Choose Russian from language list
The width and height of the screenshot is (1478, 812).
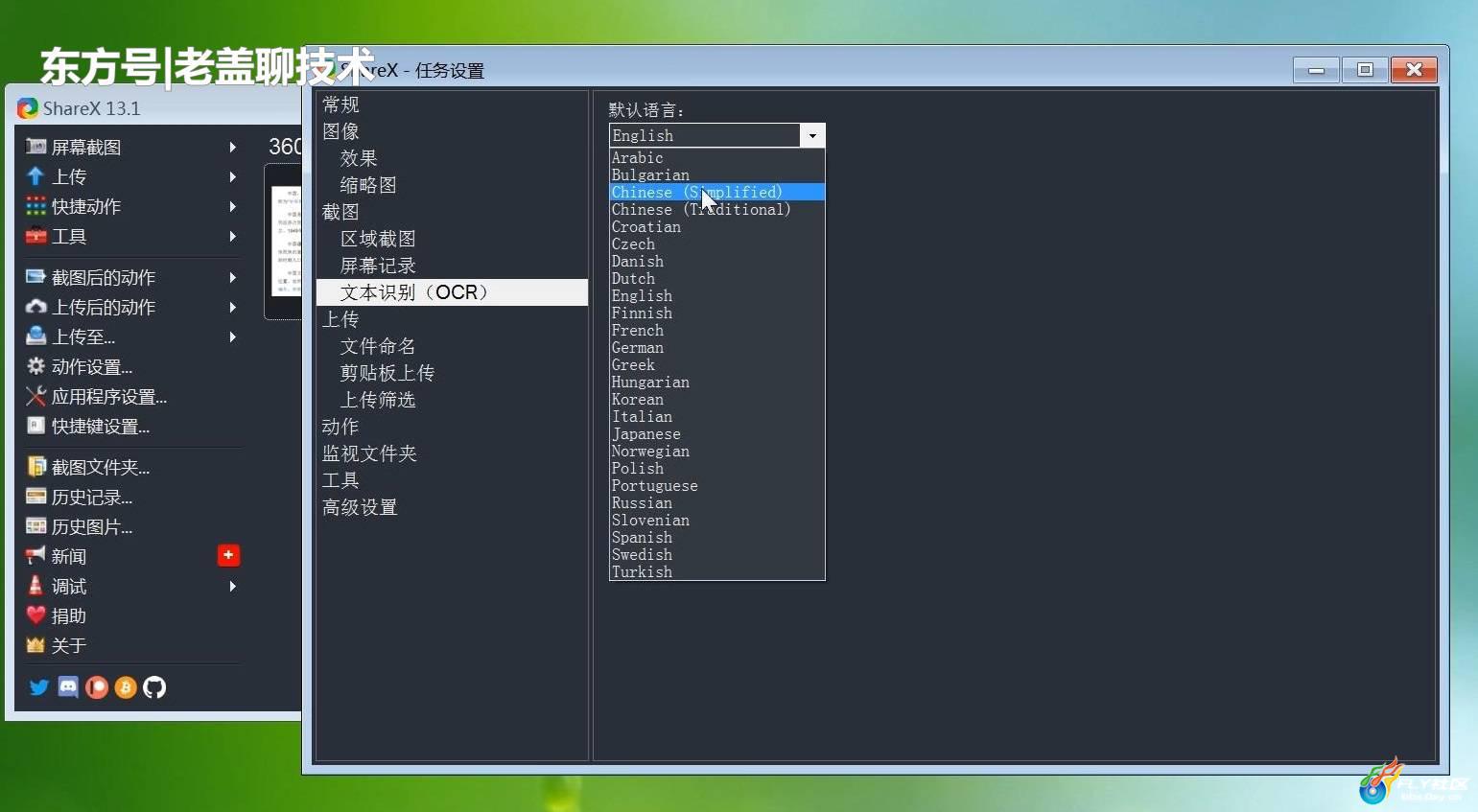pyautogui.click(x=716, y=502)
